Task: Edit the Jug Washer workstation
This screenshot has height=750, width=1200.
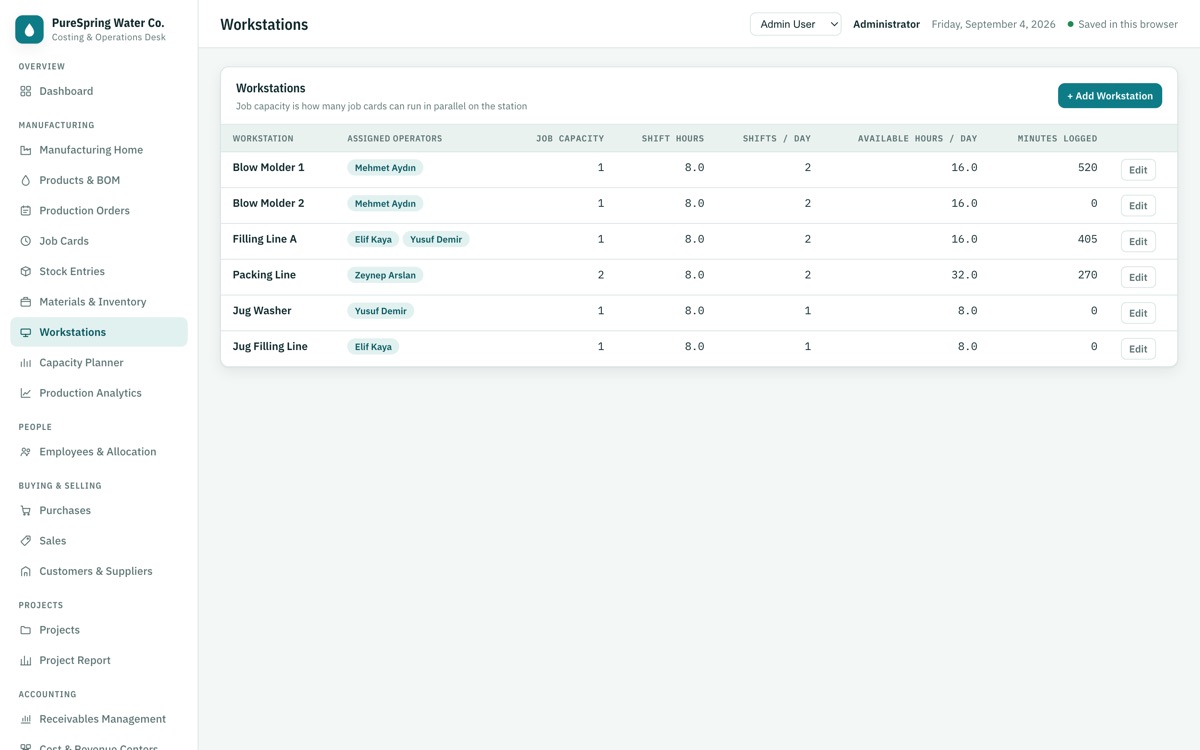Action: point(1138,313)
